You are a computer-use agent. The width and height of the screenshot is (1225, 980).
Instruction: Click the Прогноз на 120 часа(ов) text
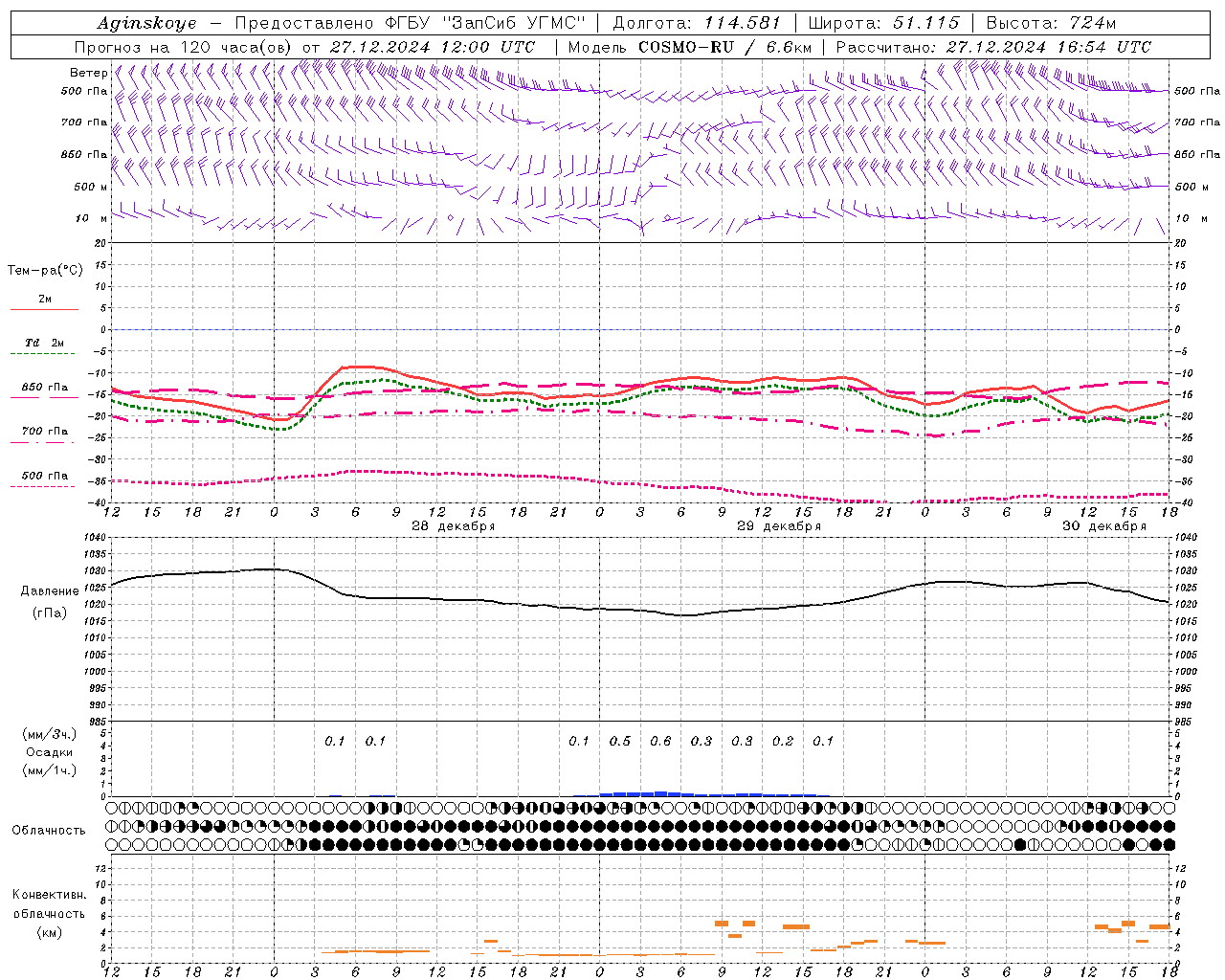pos(185,47)
